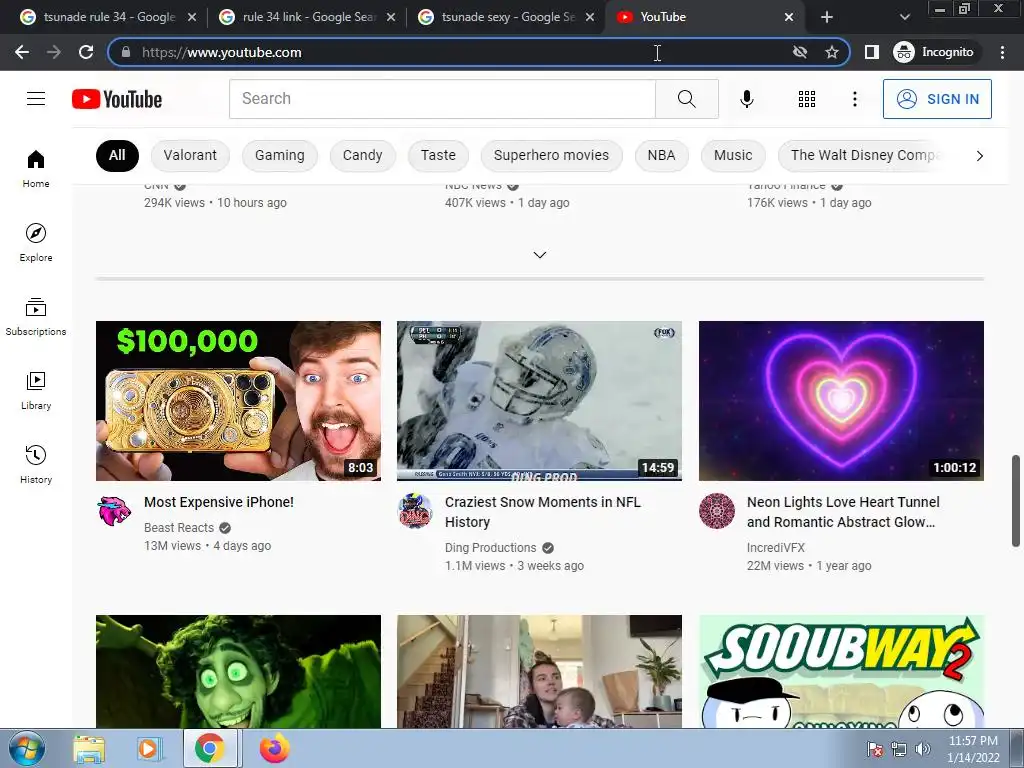Screen dimensions: 1024x768
Task: Go to Home in the sidebar
Action: click(36, 168)
